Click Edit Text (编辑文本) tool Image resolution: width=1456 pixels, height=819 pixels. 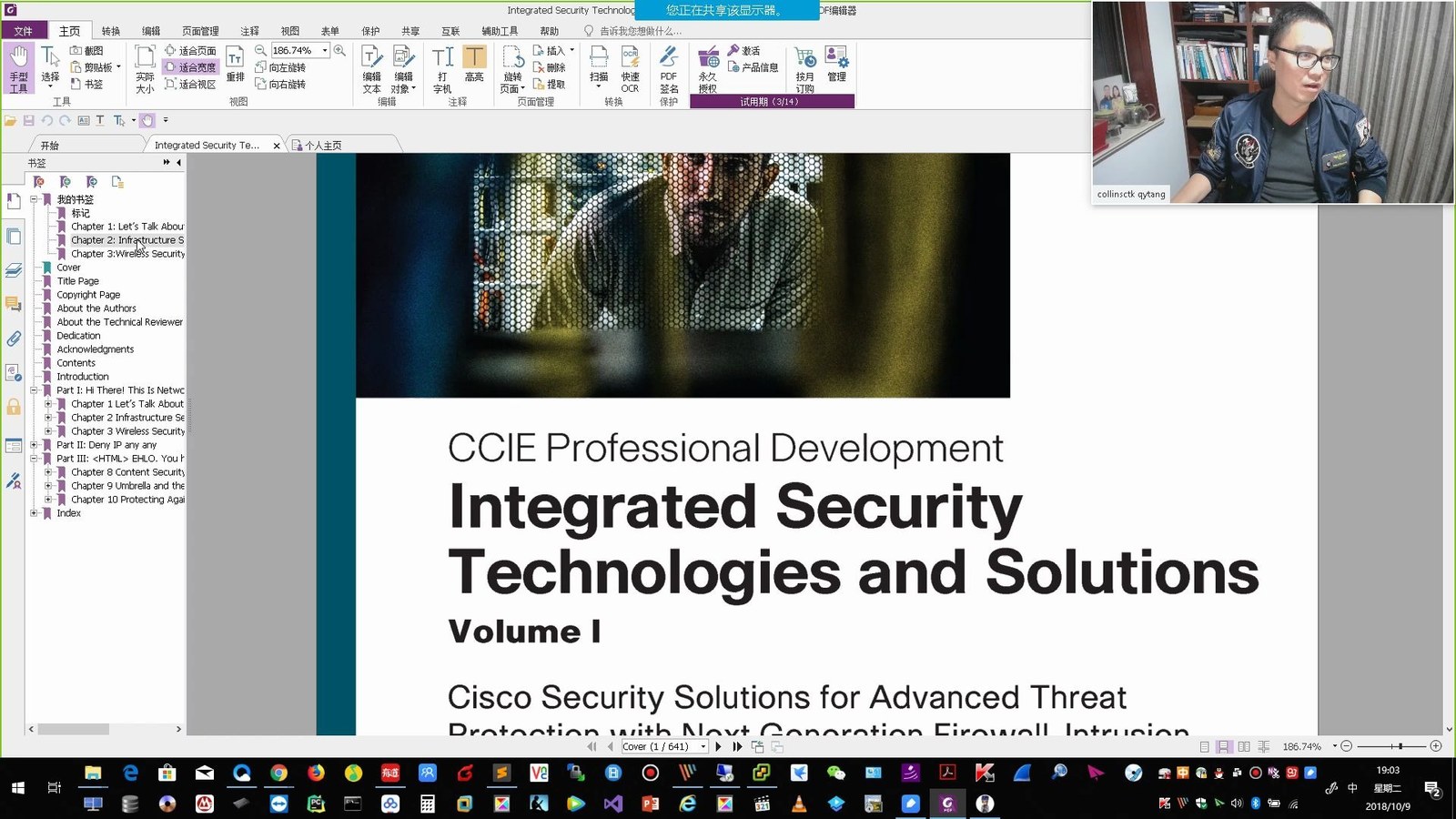pyautogui.click(x=372, y=69)
